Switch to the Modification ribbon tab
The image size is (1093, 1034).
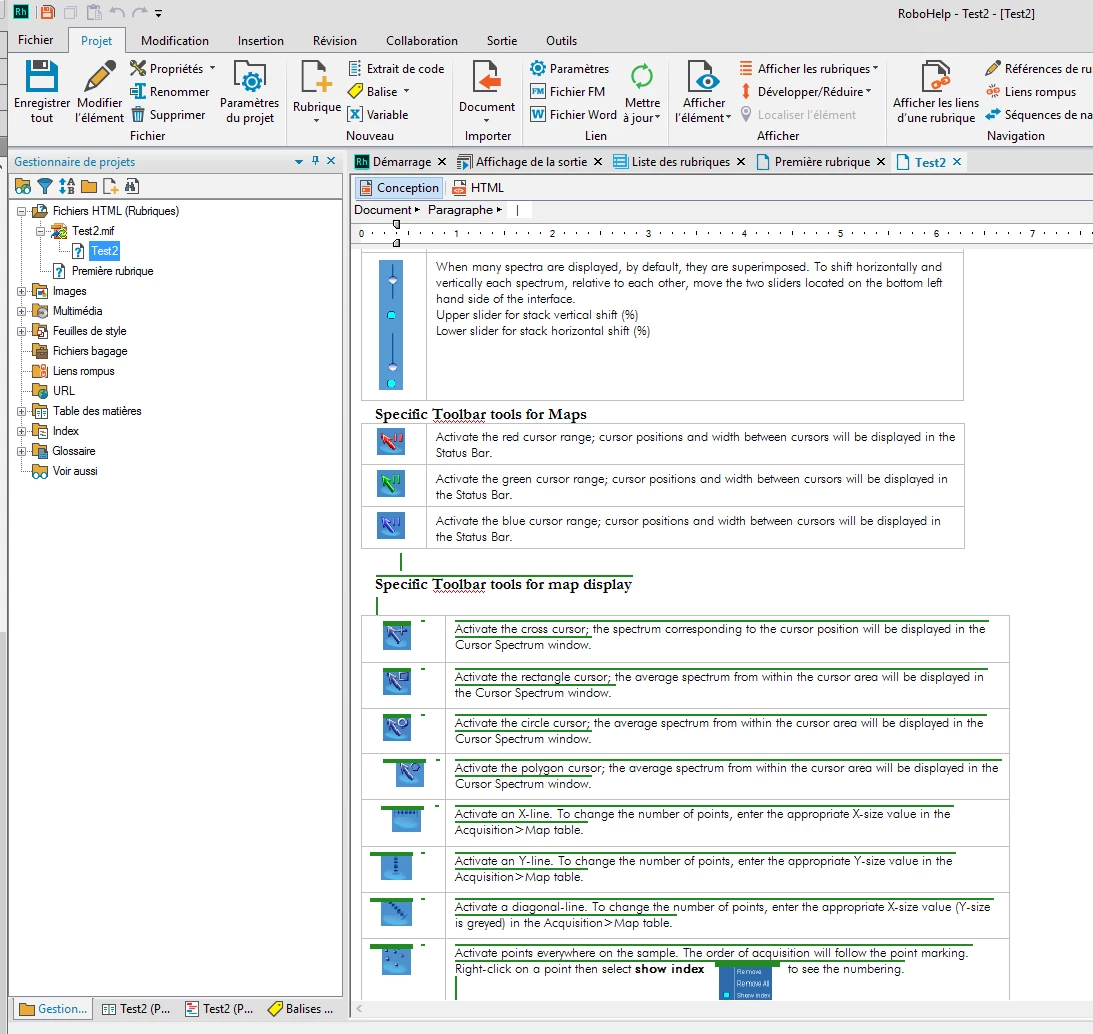point(175,41)
